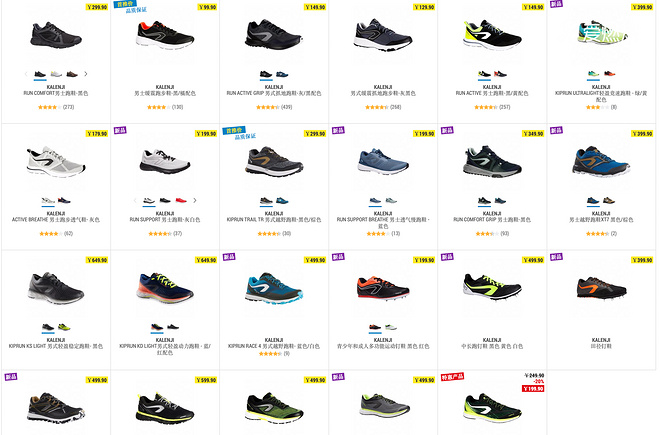Open the blue Kiprun Race 4 shoe image
The width and height of the screenshot is (660, 435).
click(x=274, y=289)
